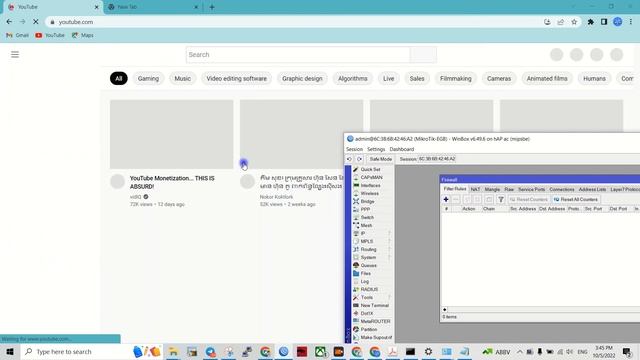This screenshot has width=640, height=360.
Task: Toggle Safe Mode in WinBox
Action: tap(380, 159)
